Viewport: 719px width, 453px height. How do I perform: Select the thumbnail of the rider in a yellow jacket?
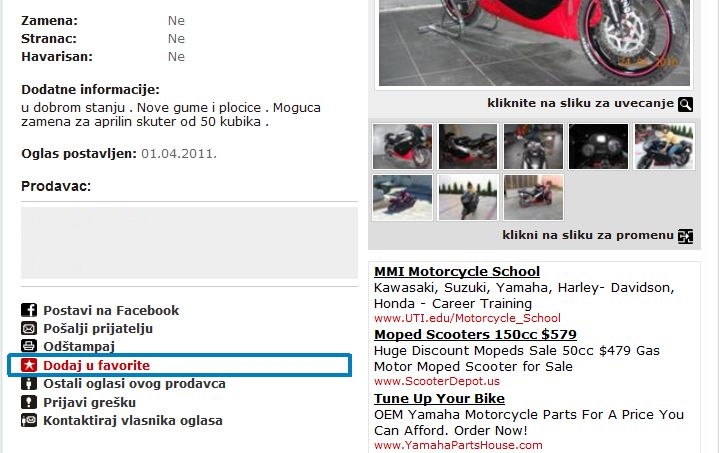click(x=664, y=147)
